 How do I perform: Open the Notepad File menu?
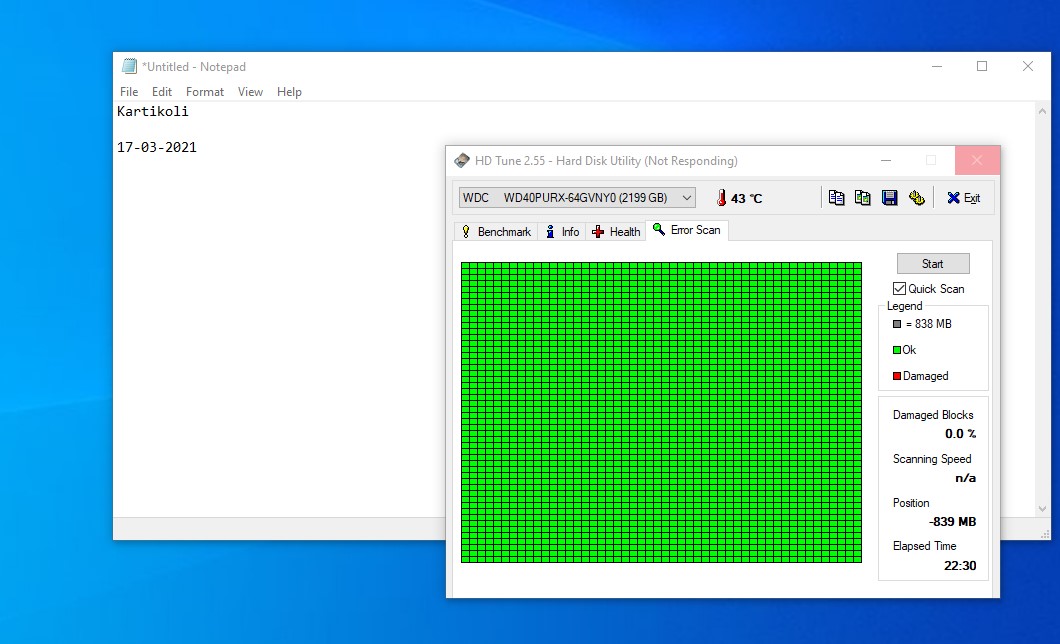(x=129, y=92)
